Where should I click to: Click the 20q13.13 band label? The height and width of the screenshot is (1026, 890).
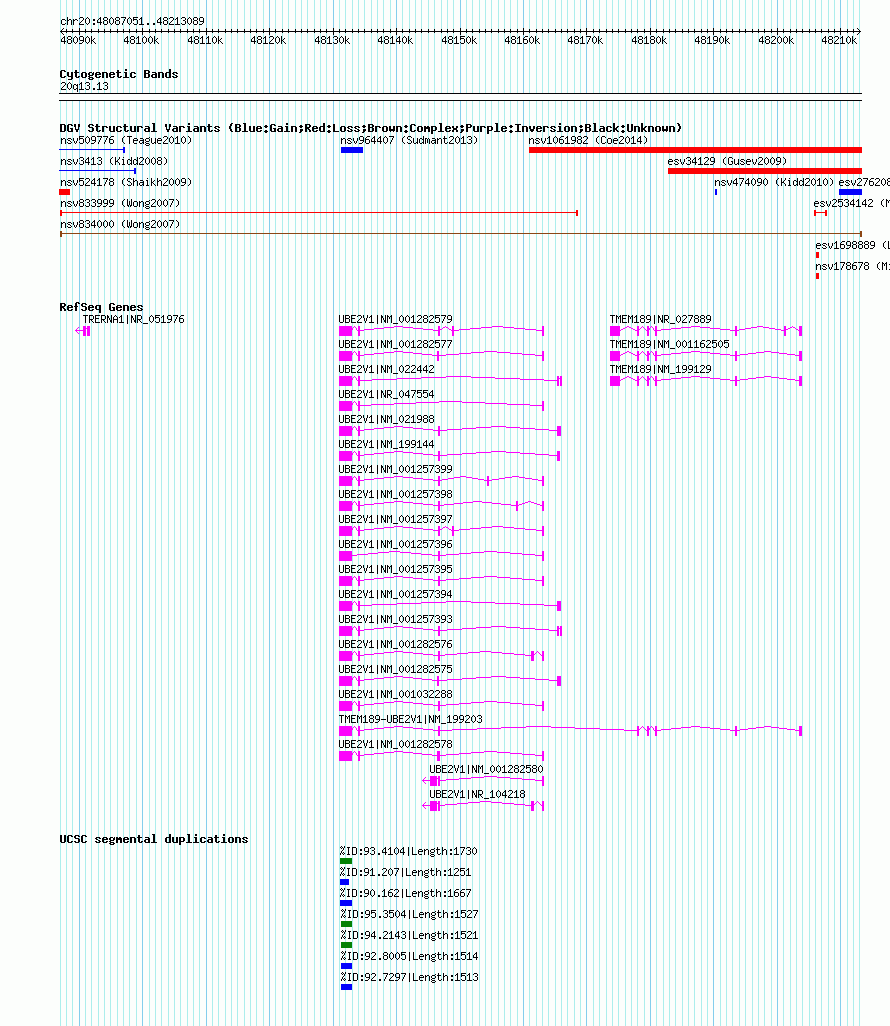pos(84,86)
